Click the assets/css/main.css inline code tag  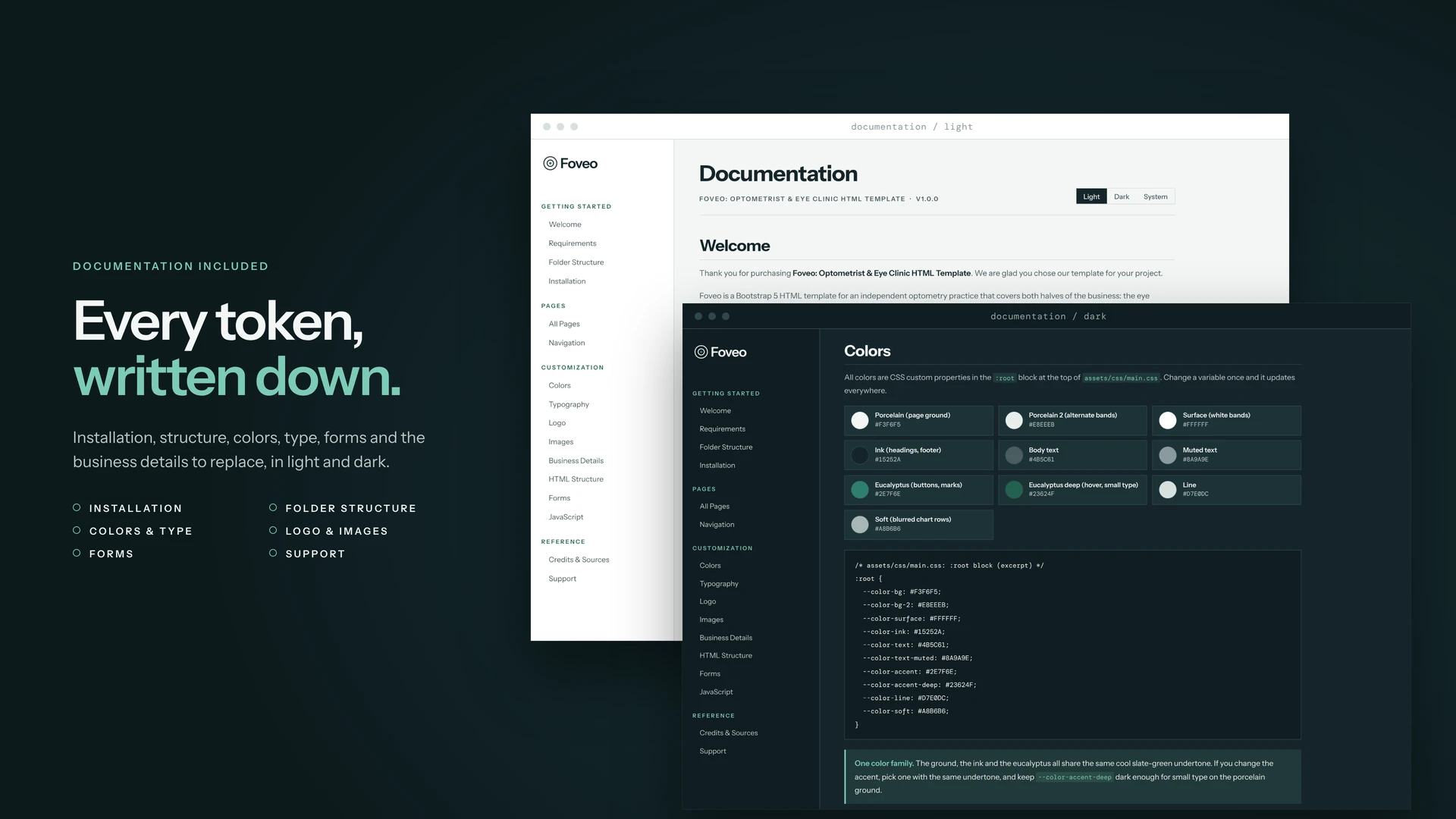(1121, 378)
